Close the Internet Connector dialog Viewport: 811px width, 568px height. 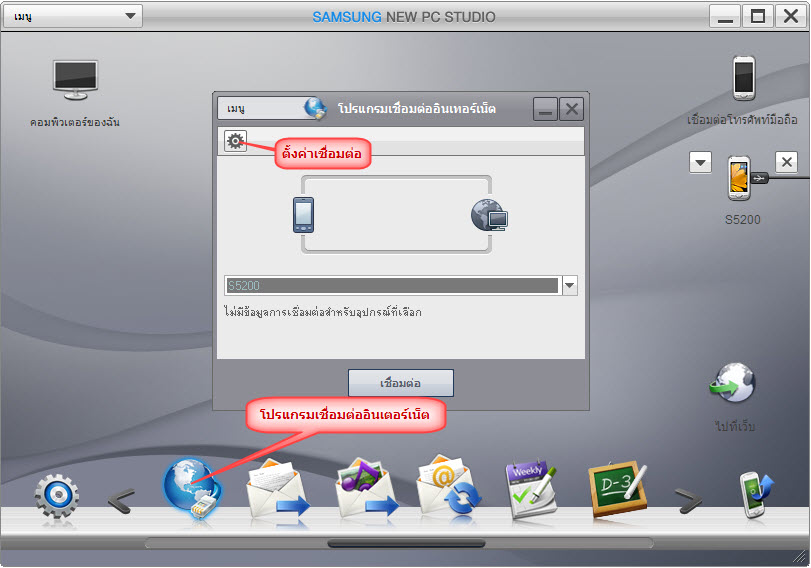coord(572,109)
